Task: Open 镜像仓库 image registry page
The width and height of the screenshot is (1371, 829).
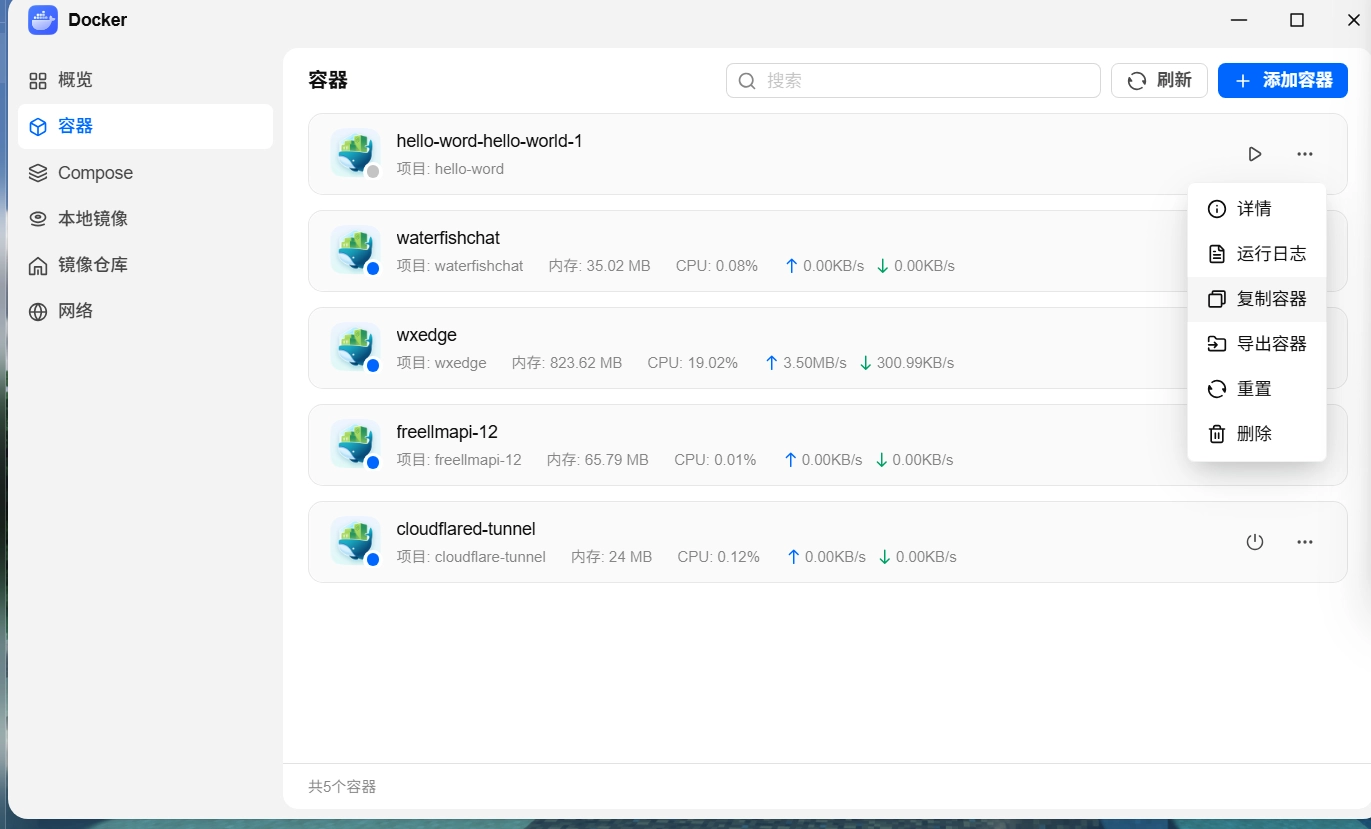Action: 145,265
